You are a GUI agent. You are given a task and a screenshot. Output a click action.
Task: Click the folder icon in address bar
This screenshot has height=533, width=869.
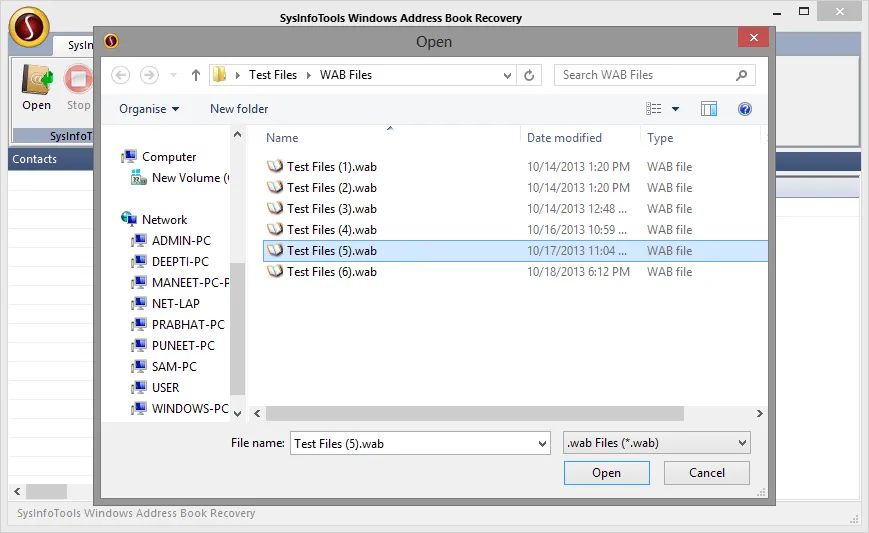click(x=220, y=74)
